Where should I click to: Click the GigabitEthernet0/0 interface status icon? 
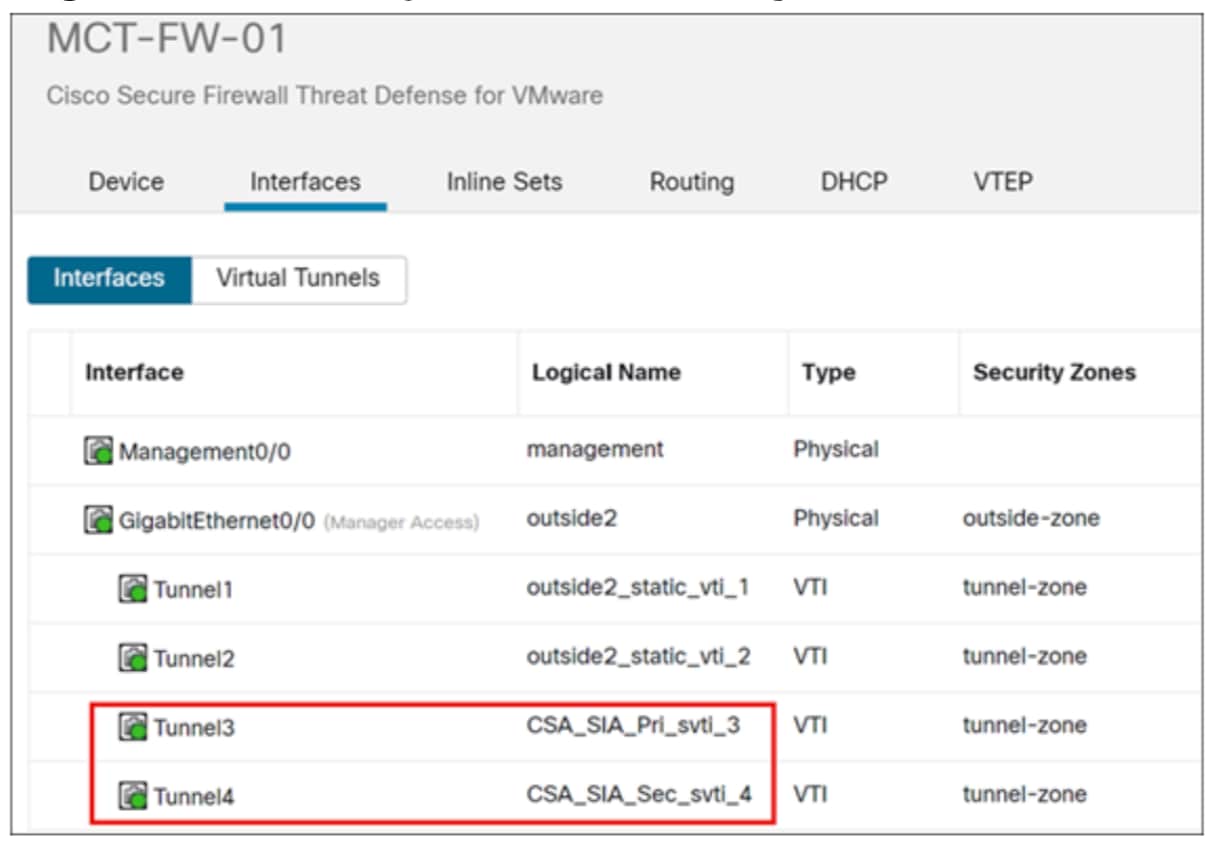click(x=97, y=521)
